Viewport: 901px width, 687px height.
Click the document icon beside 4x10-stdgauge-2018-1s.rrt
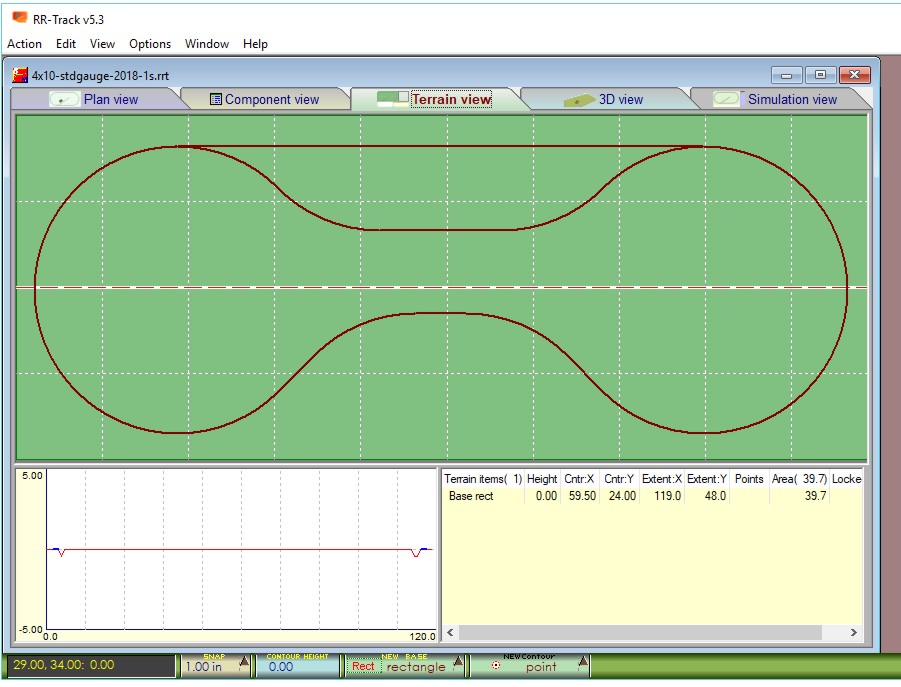[x=21, y=74]
